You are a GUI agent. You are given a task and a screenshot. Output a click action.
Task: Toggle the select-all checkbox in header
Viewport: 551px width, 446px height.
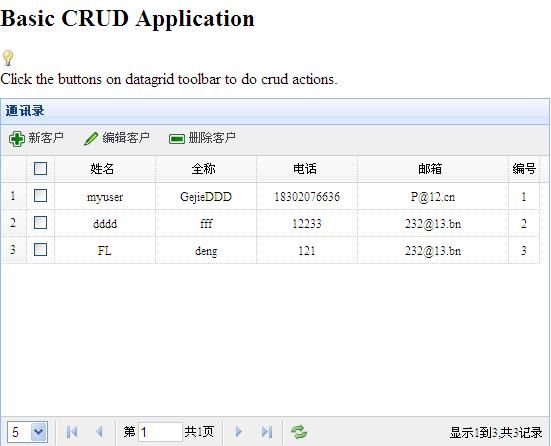click(40, 168)
